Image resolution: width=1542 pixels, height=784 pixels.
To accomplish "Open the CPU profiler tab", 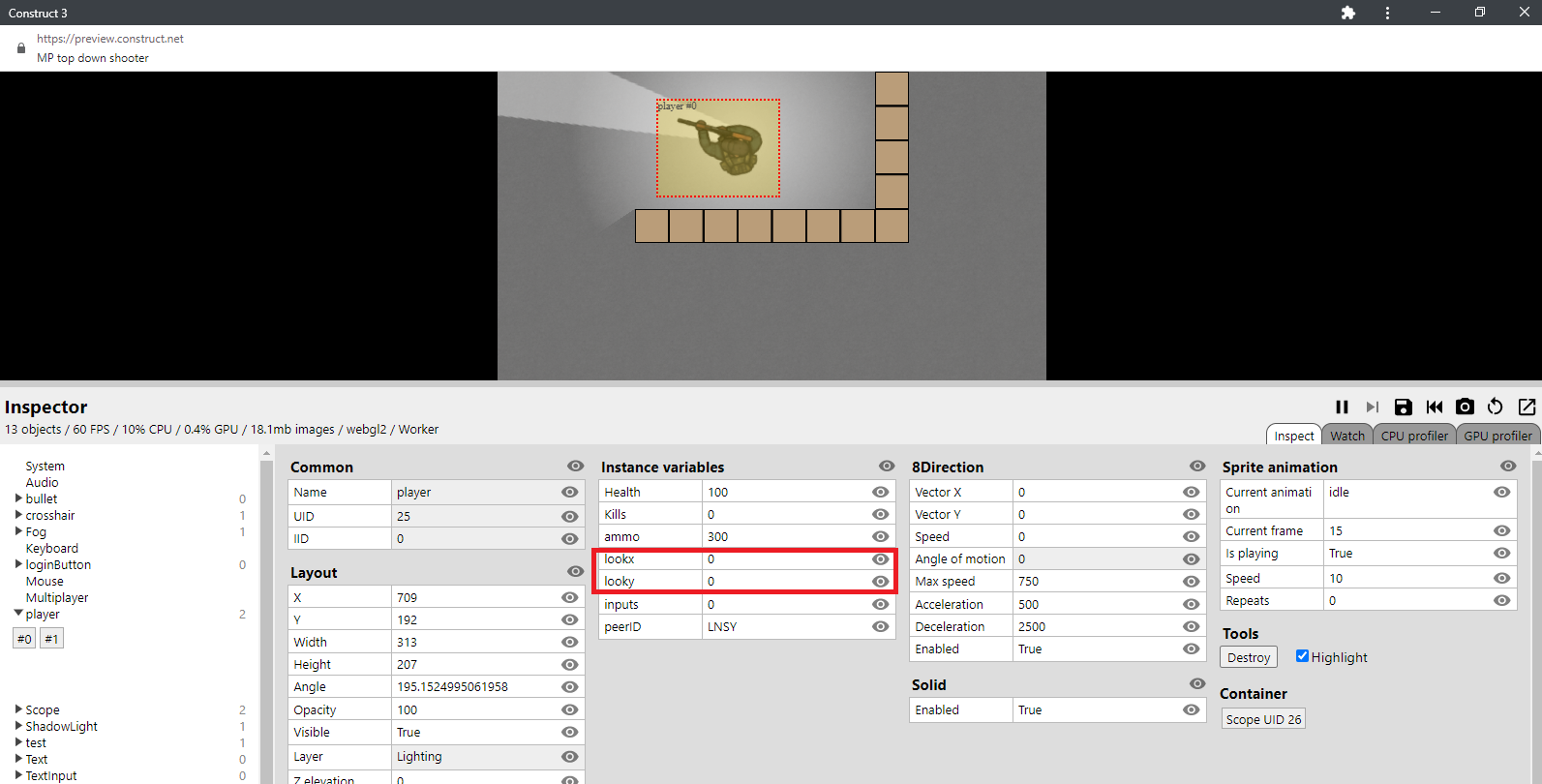I will tap(1414, 436).
